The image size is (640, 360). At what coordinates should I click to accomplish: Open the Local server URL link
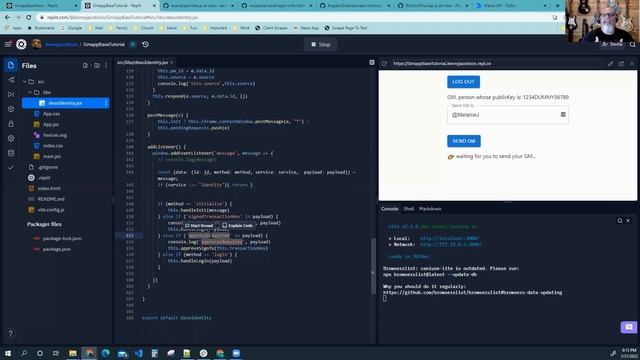coord(449,238)
